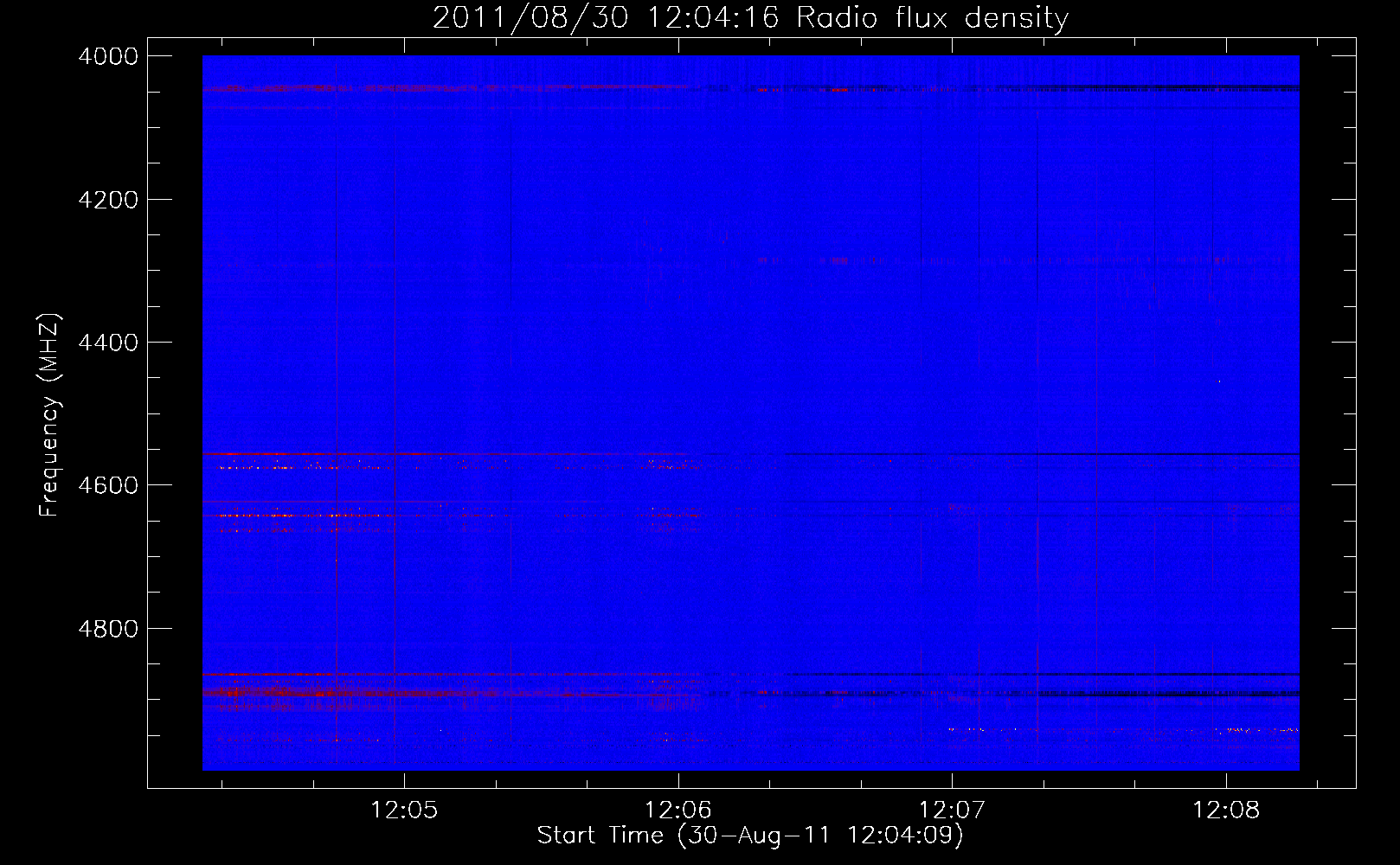
Task: Click the 12:05 time tick label
Action: pyautogui.click(x=405, y=811)
